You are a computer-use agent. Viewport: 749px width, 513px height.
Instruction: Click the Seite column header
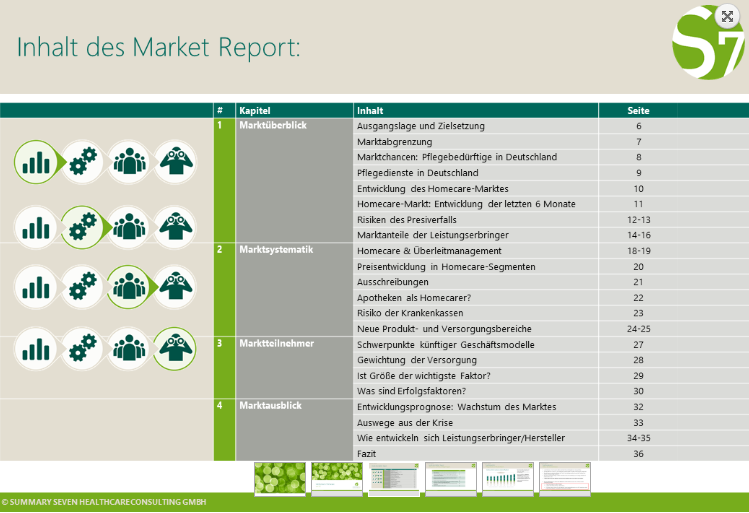coord(638,110)
